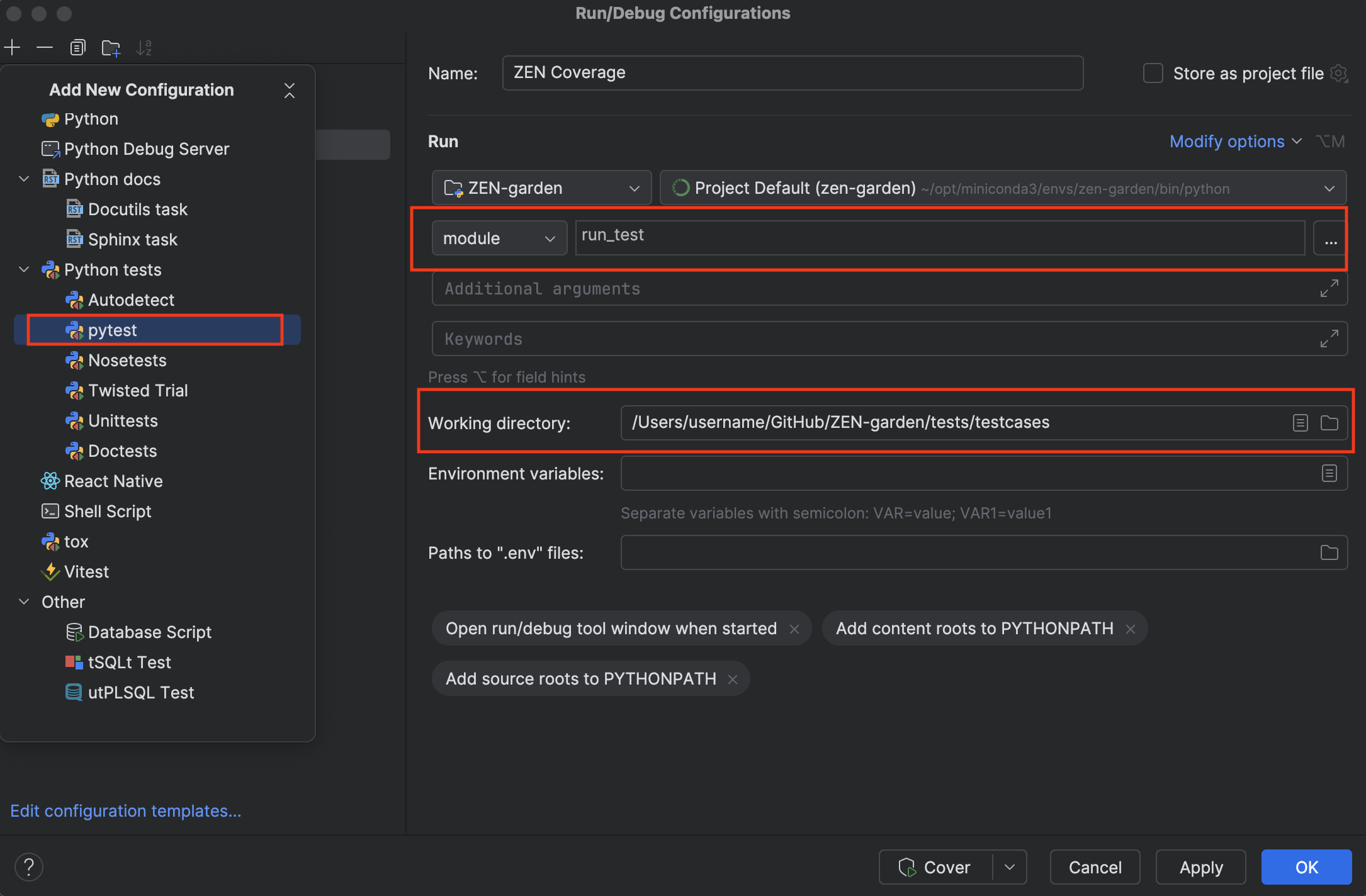Screen dimensions: 1366x896
Task: Remove the Open run/debug tool window option
Action: click(x=794, y=629)
